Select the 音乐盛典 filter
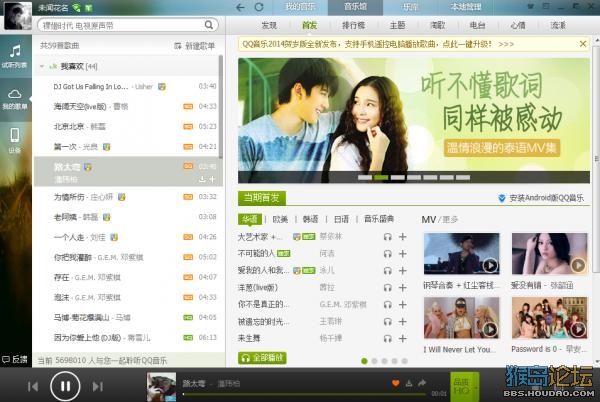600x402 pixels. tap(378, 219)
